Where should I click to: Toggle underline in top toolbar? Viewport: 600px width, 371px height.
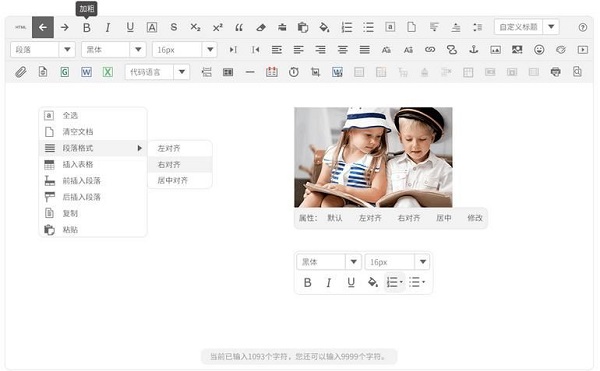pyautogui.click(x=130, y=27)
